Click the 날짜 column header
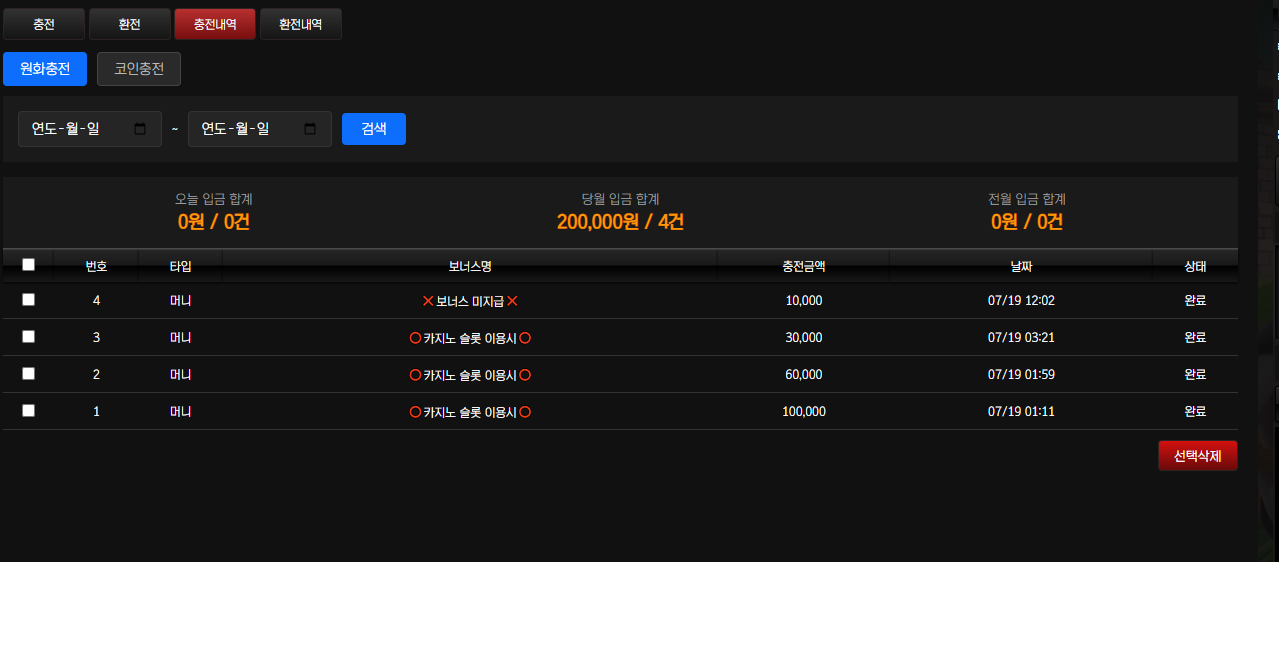Viewport: 1279px width, 648px height. point(1021,266)
